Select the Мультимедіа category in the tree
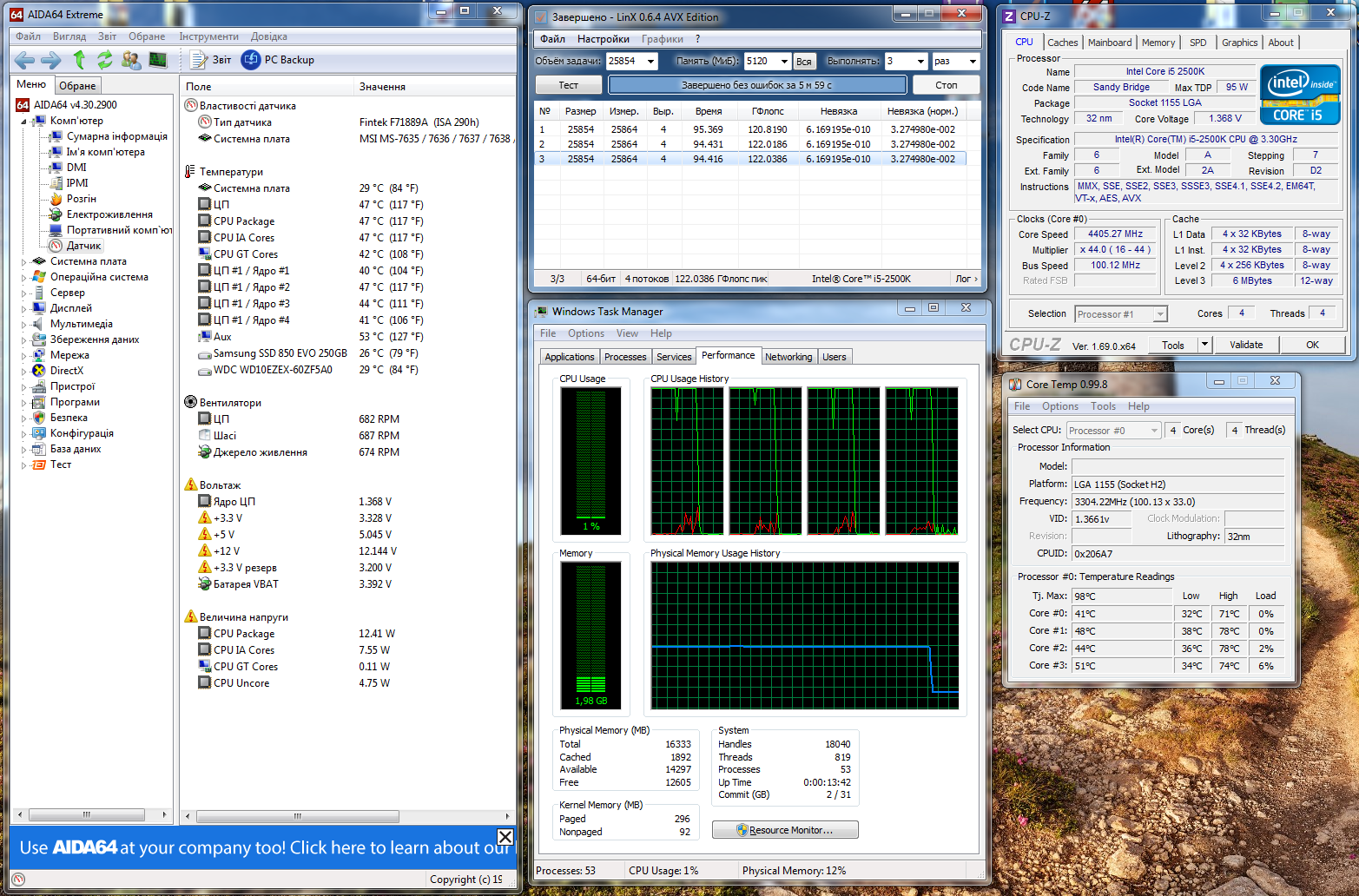 point(72,324)
